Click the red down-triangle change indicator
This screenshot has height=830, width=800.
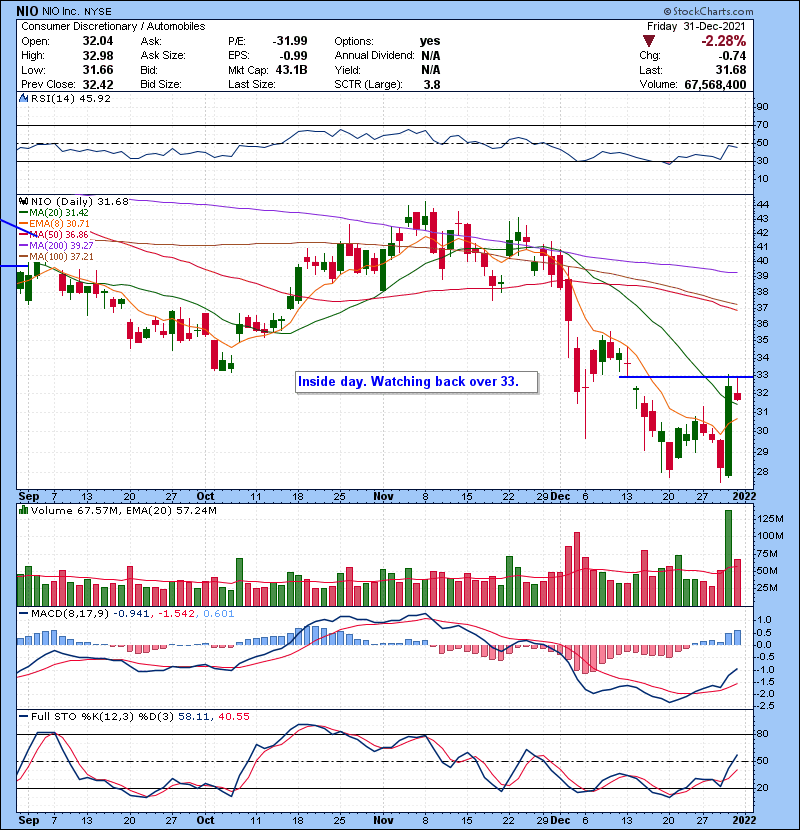point(649,41)
